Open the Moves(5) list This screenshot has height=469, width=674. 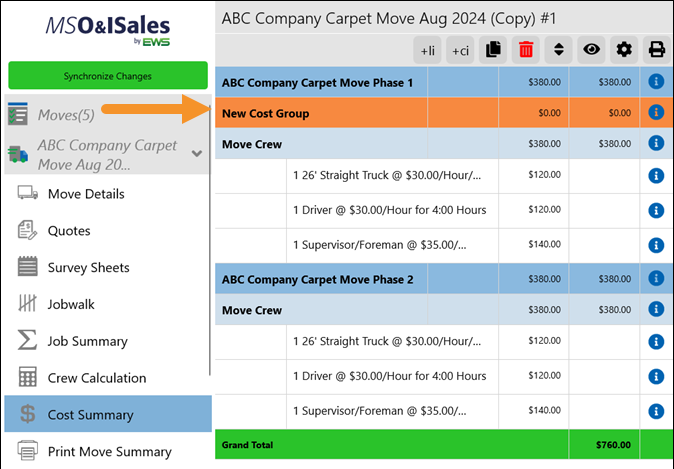click(66, 115)
